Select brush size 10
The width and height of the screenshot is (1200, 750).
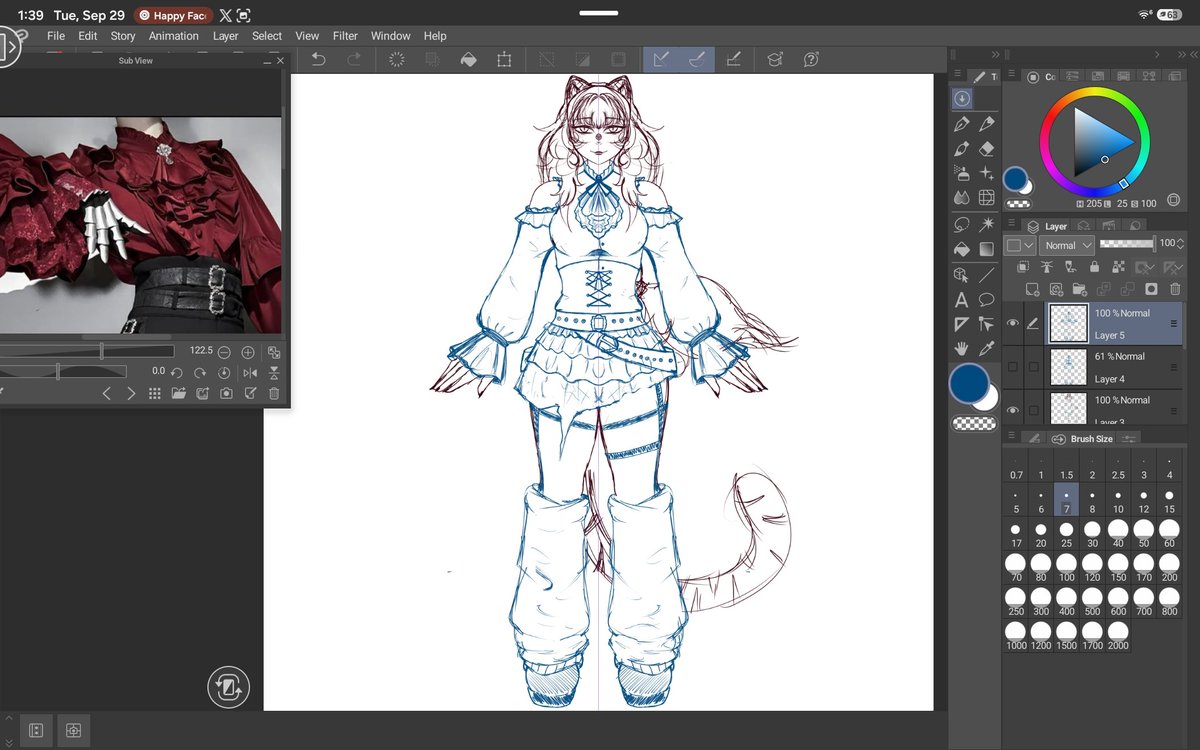(1118, 502)
